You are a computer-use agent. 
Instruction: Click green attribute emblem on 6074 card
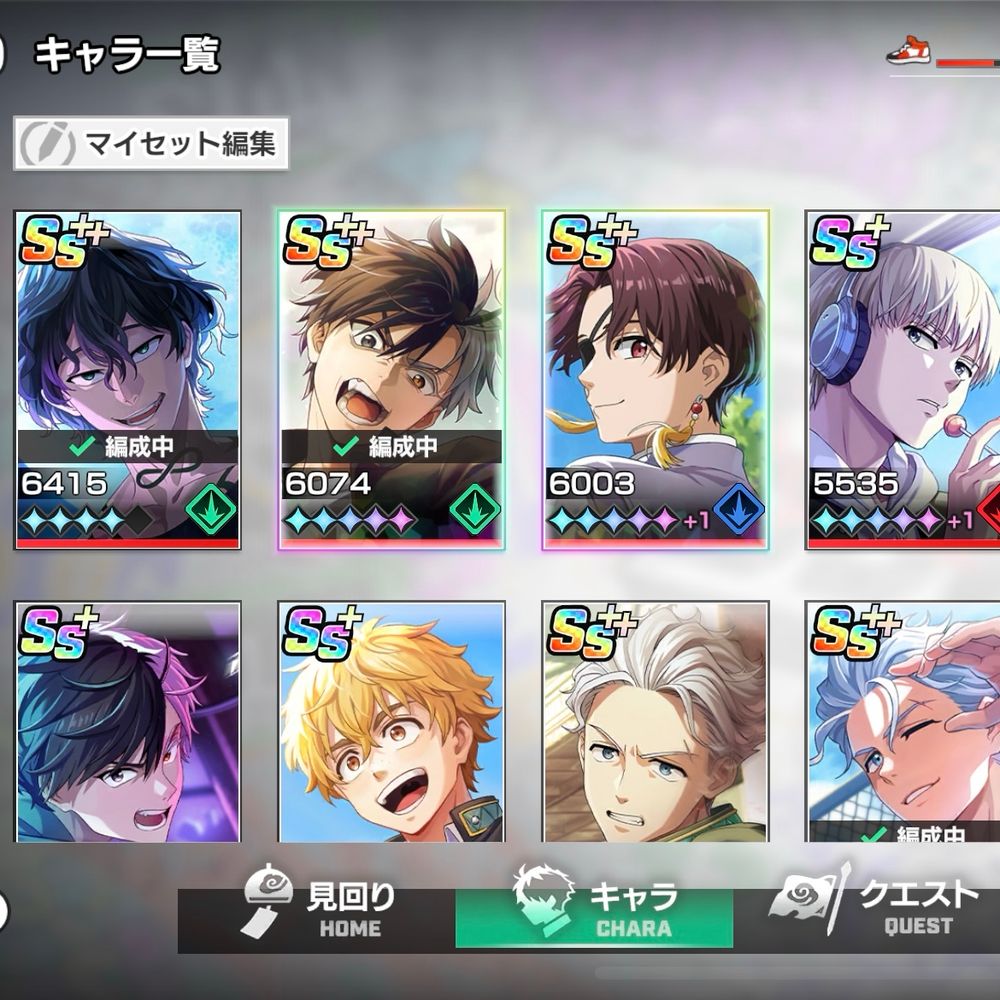tap(474, 510)
